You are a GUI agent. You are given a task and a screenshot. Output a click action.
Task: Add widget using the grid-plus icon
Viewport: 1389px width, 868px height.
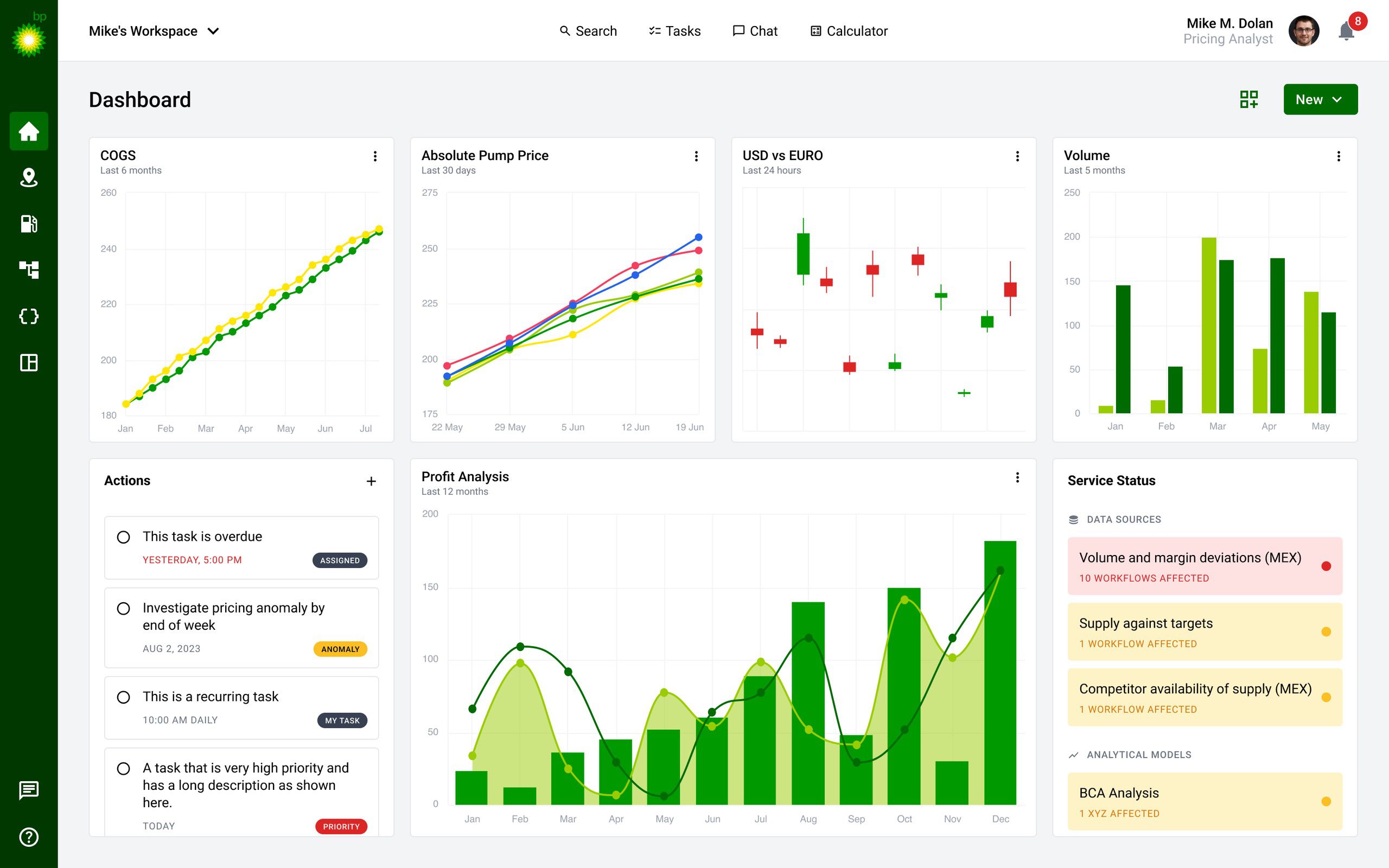click(1249, 99)
